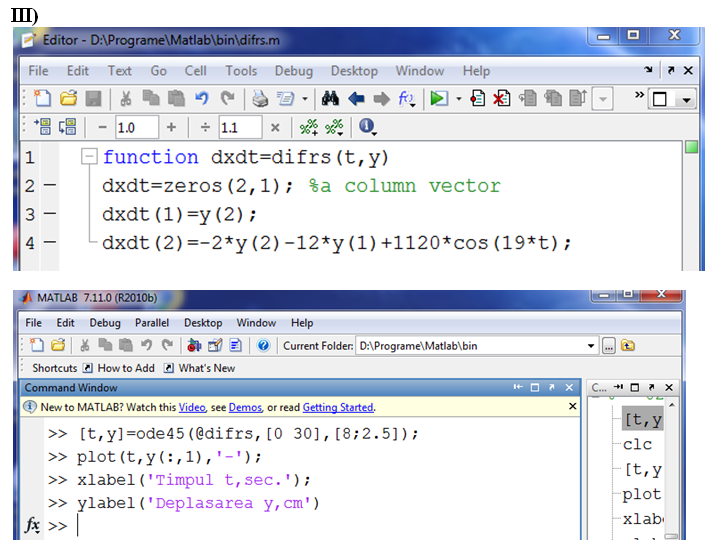Open Parallel menu in MATLAB window
The height and width of the screenshot is (548, 705).
click(x=152, y=323)
